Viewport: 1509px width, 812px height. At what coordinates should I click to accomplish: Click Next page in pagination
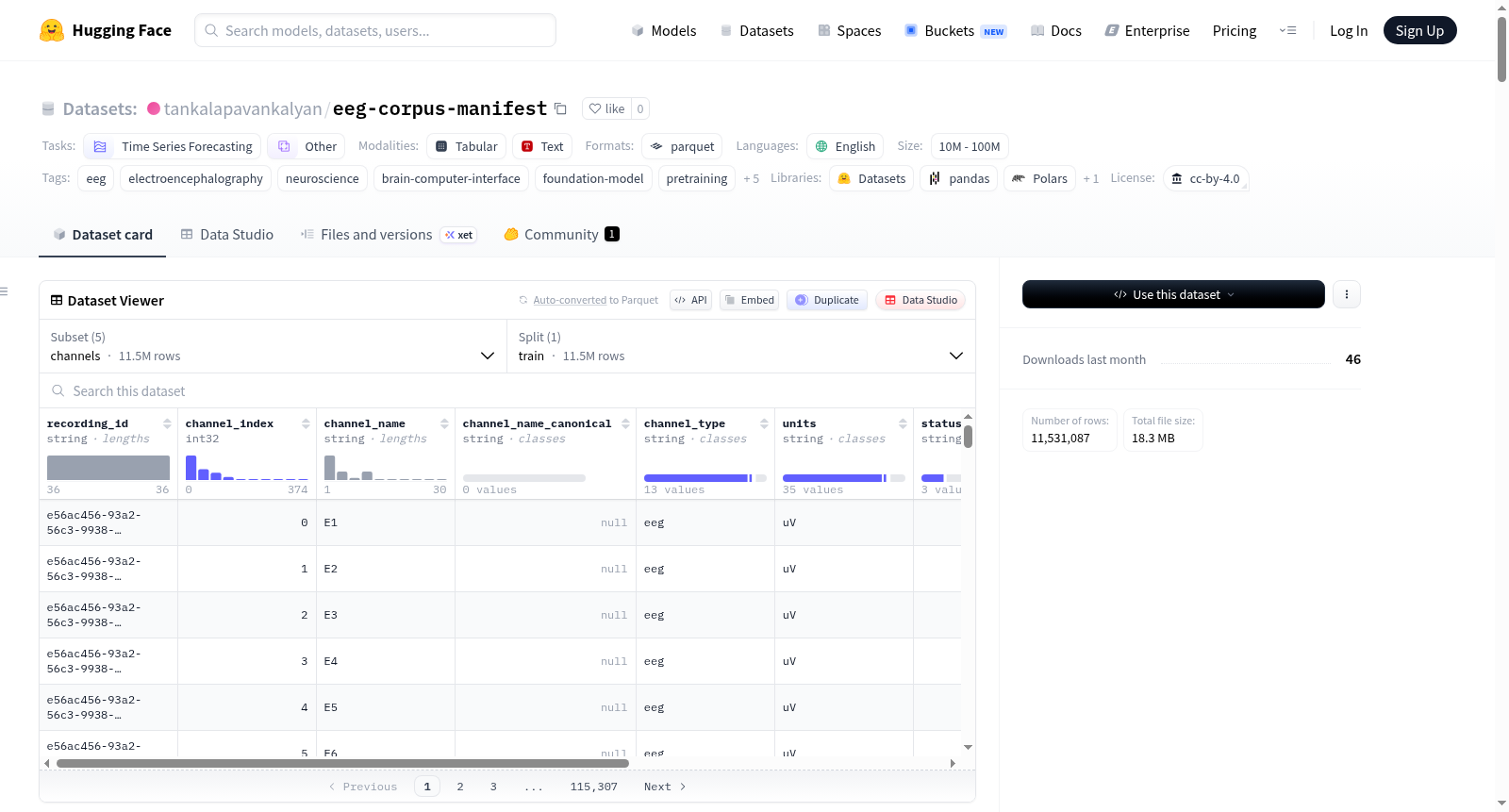click(665, 787)
